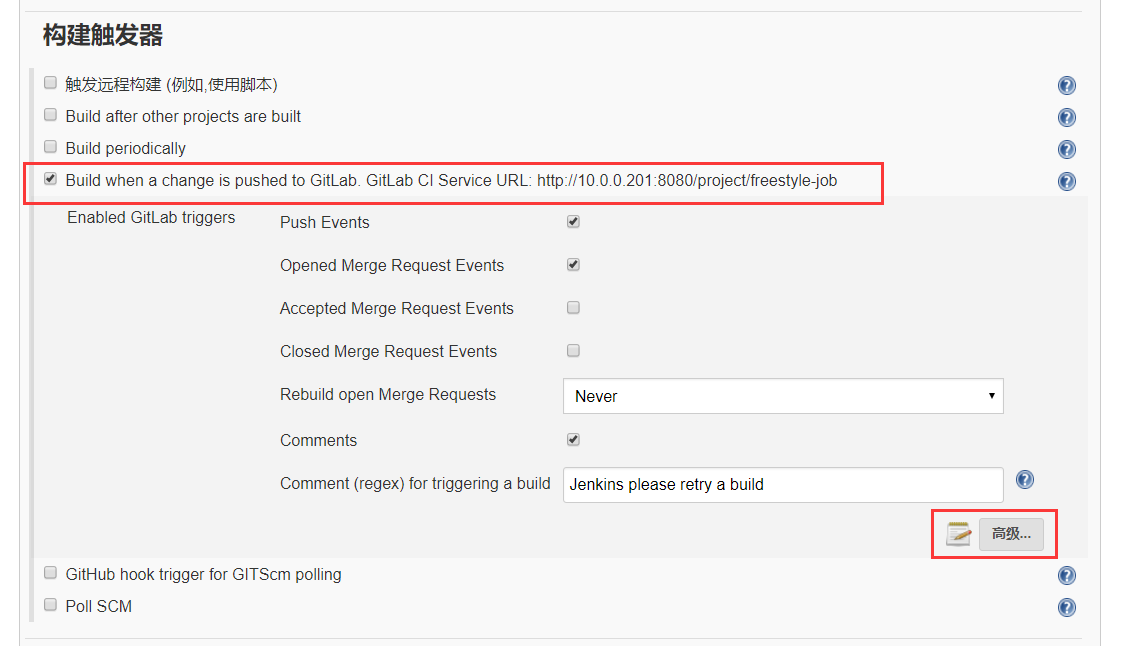Uncheck Opened Merge Request Events
This screenshot has height=646, width=1140.
pos(572,264)
